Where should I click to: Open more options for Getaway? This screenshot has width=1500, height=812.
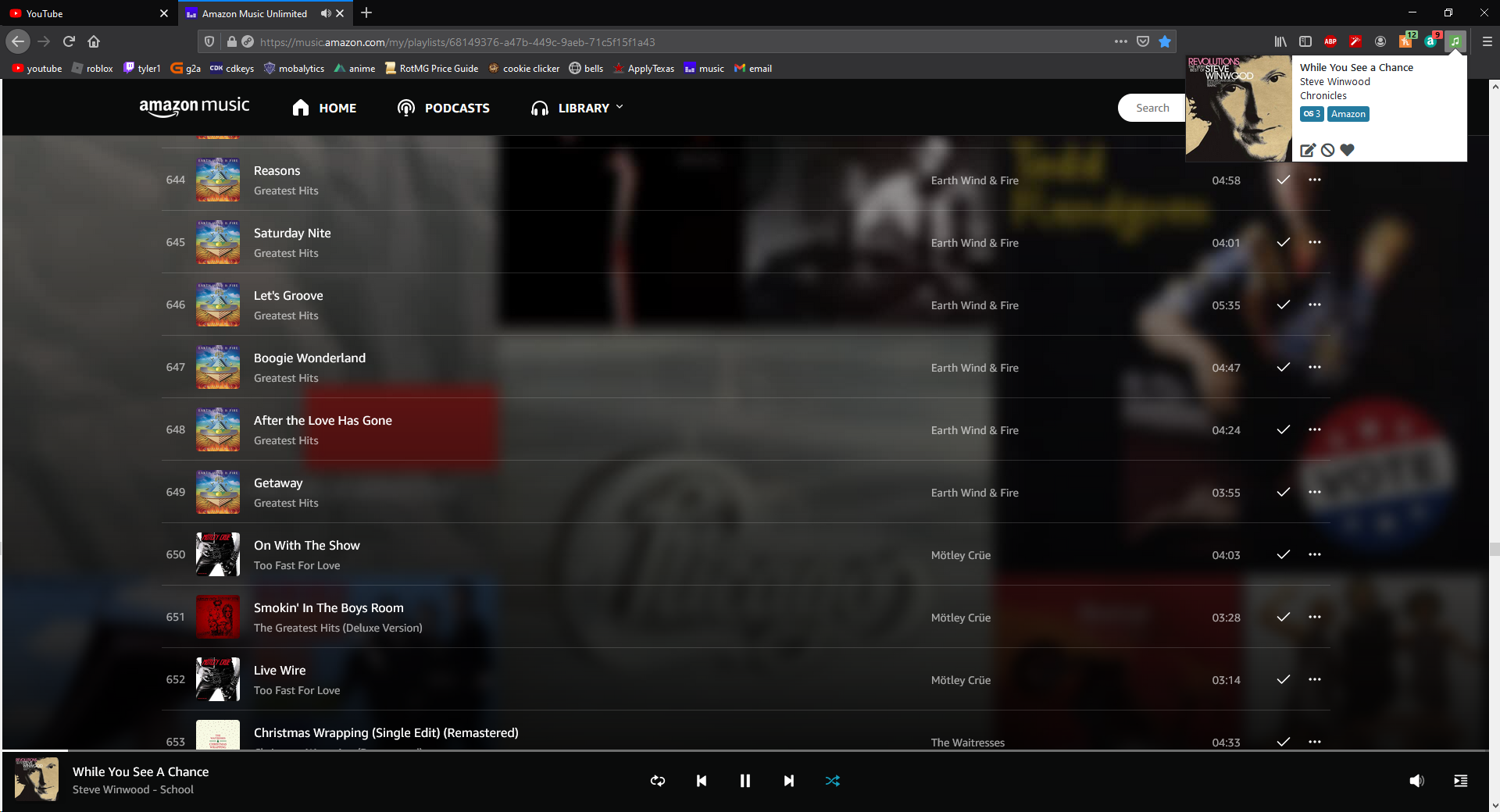coord(1315,492)
